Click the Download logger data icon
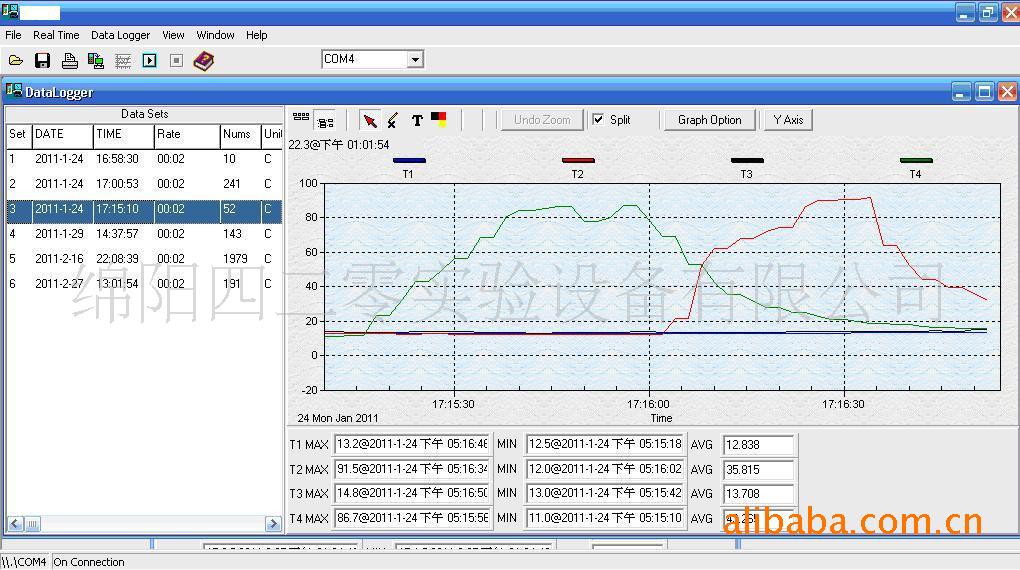The height and width of the screenshot is (570, 1020). point(96,61)
